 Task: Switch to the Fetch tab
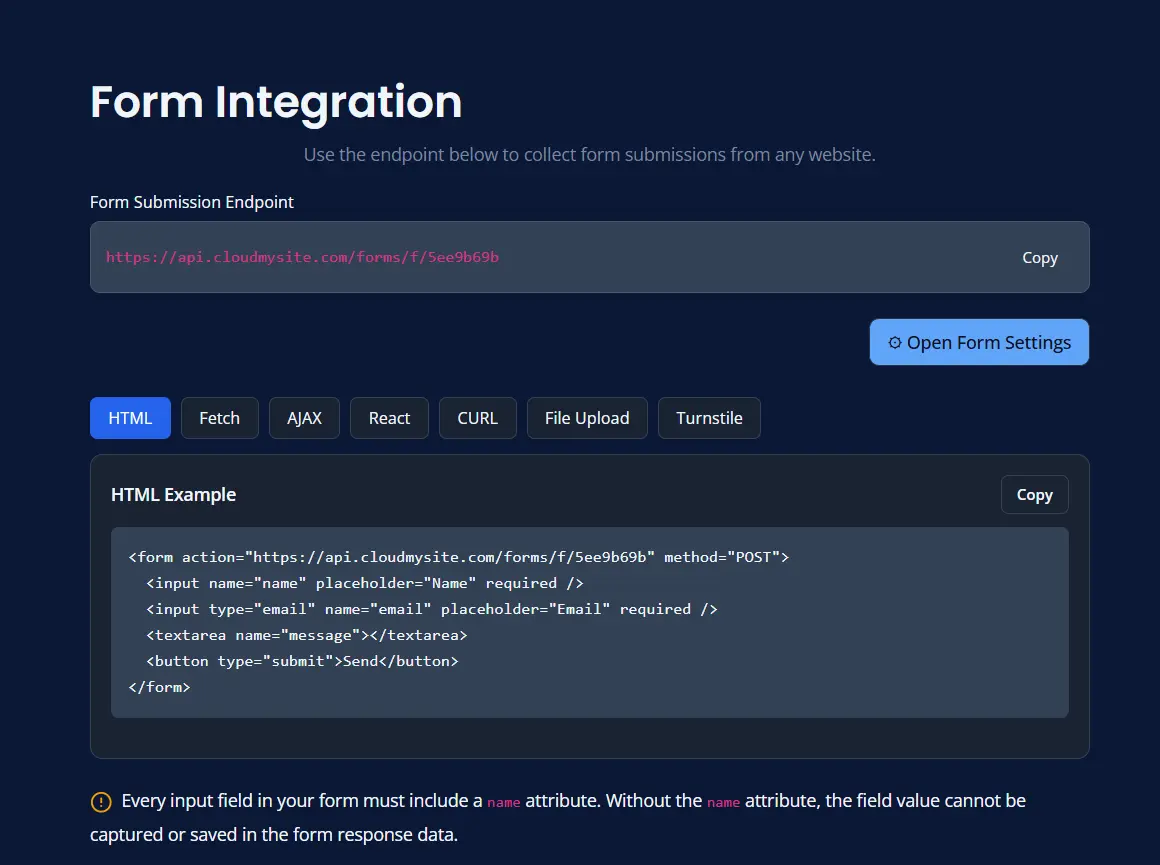tap(219, 418)
